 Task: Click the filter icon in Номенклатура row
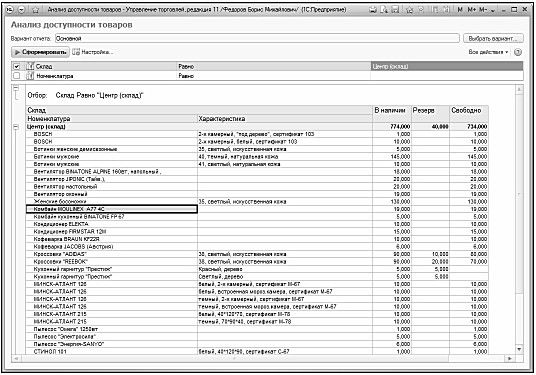point(30,76)
